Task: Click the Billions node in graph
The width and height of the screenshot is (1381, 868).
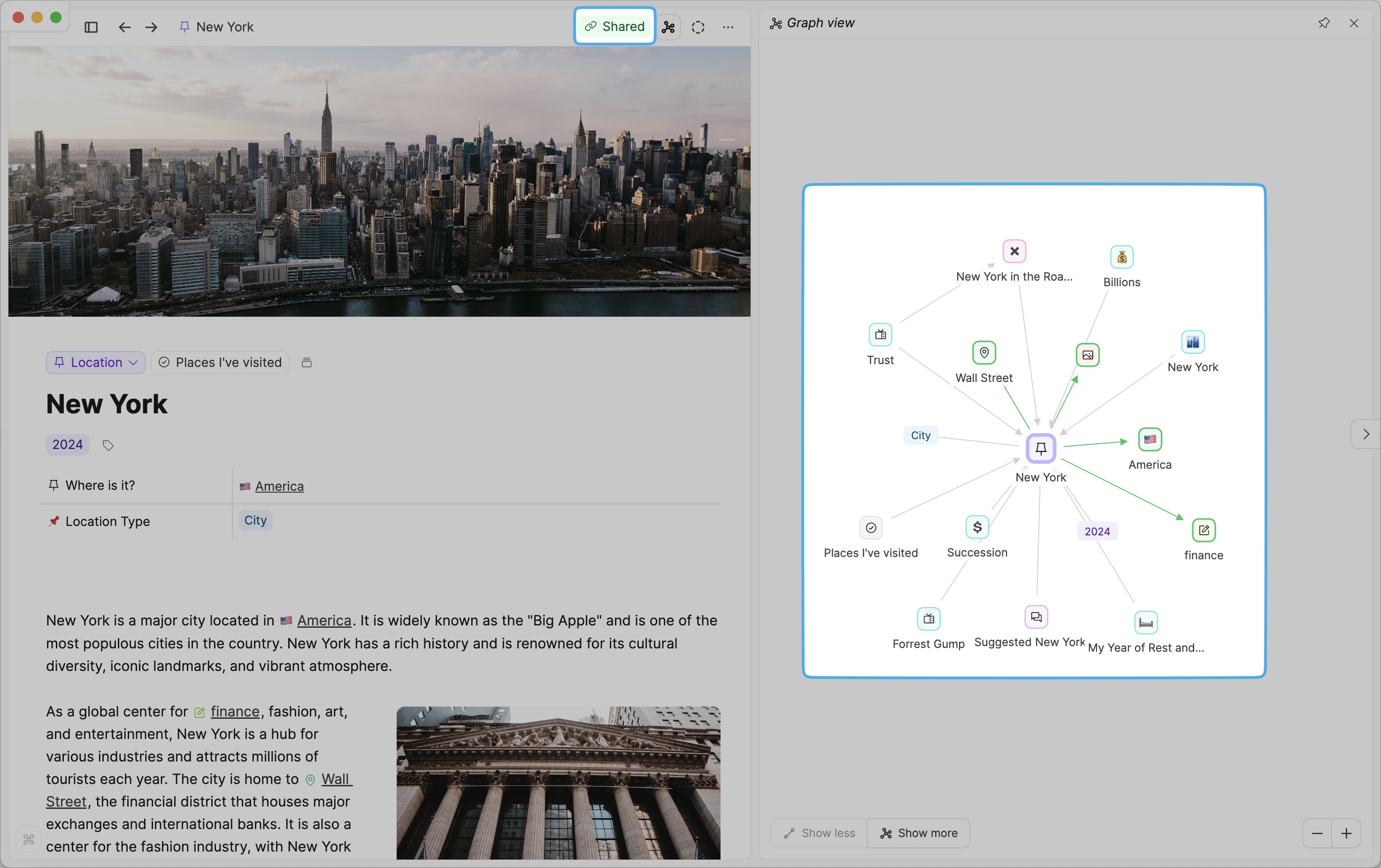Action: [x=1121, y=257]
